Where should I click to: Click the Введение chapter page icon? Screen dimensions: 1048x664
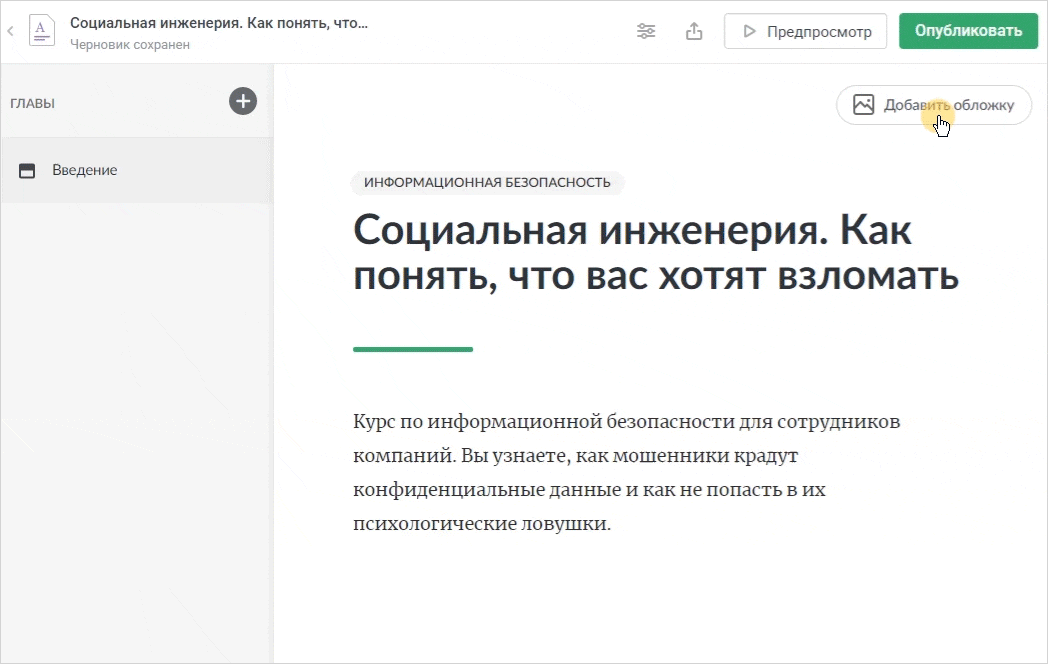pos(27,171)
